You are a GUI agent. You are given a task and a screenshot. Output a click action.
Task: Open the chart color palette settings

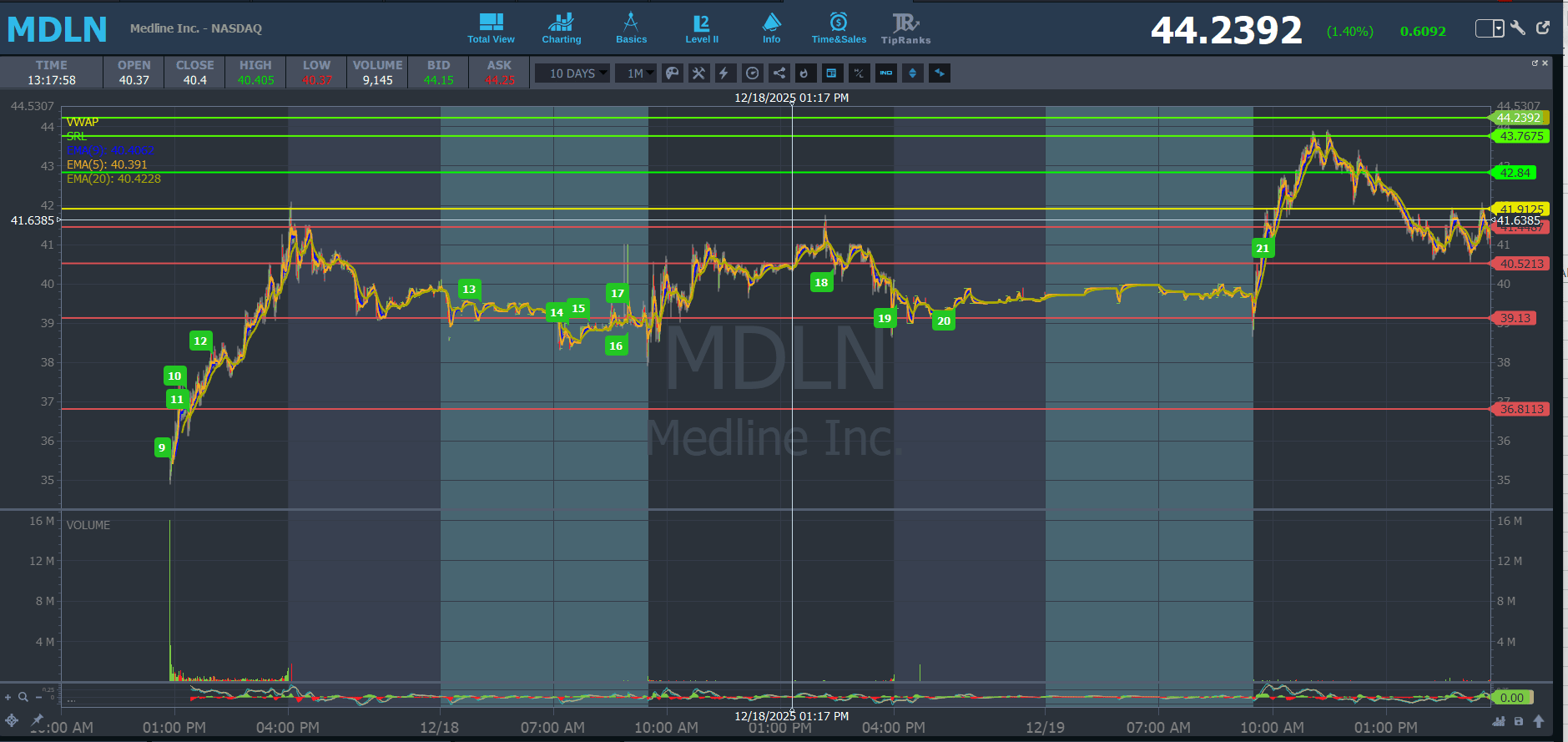click(672, 73)
